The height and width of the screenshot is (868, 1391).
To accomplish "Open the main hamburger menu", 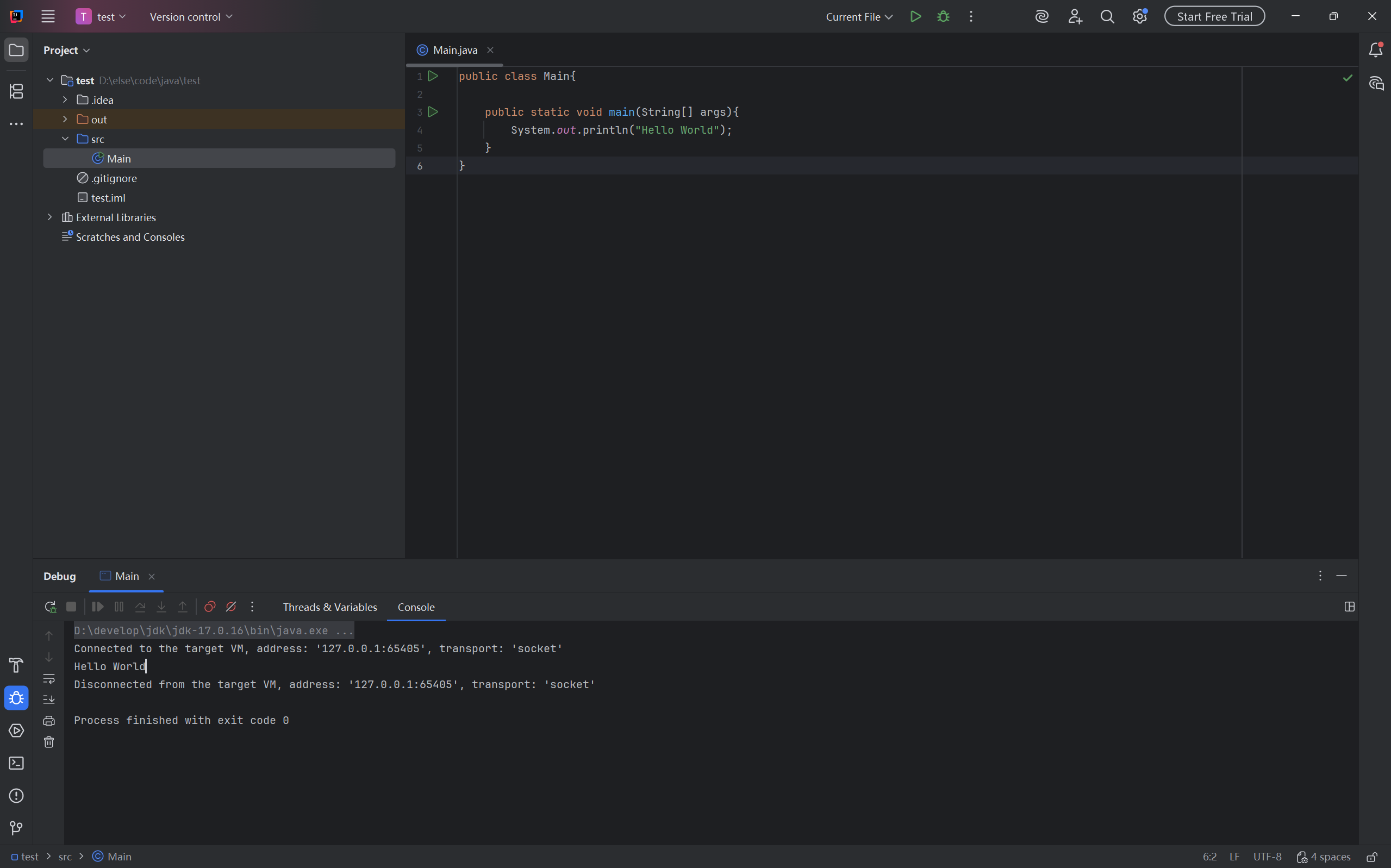I will (x=48, y=17).
